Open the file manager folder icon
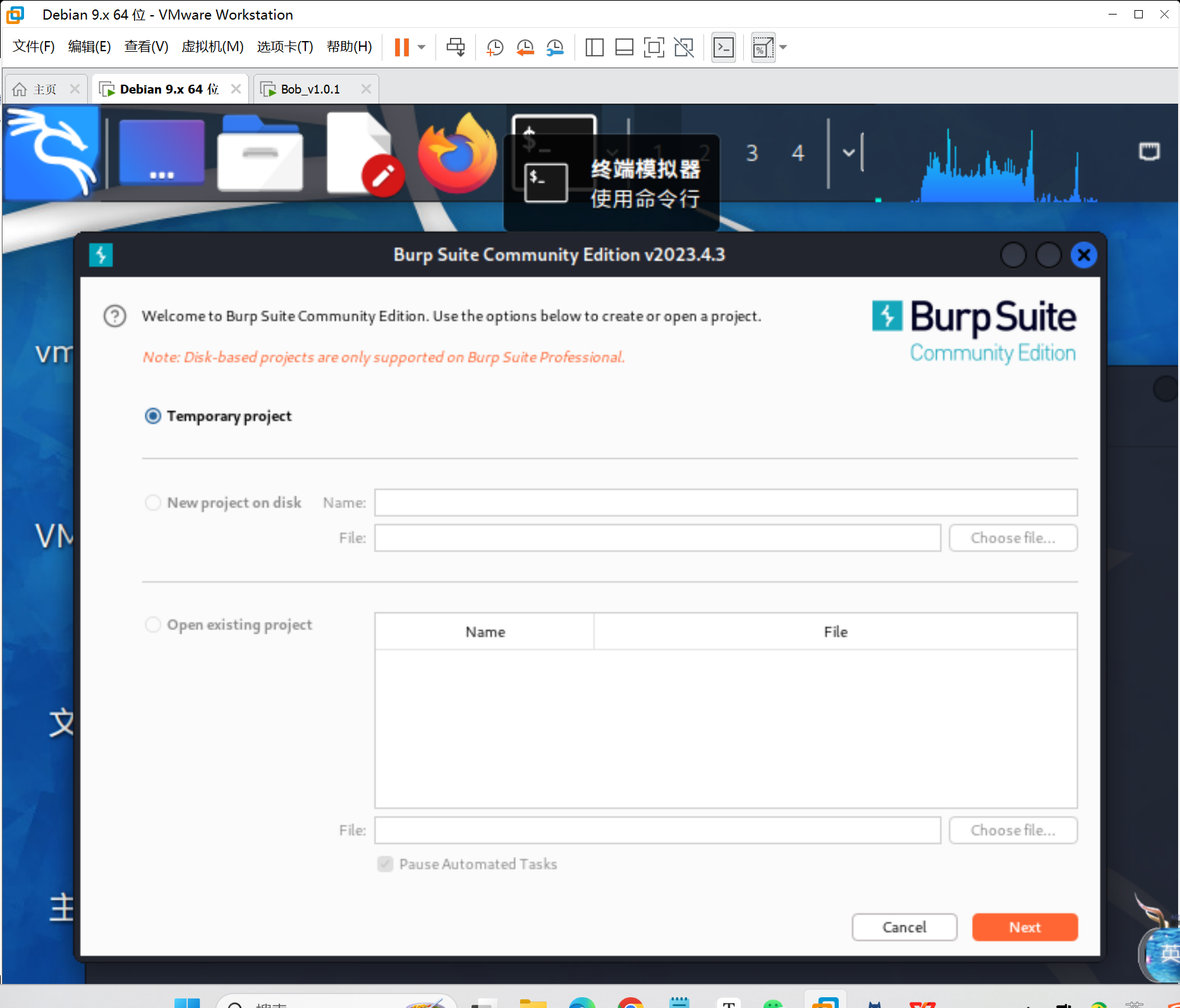Screen dimensions: 1180x1008 click(x=260, y=152)
